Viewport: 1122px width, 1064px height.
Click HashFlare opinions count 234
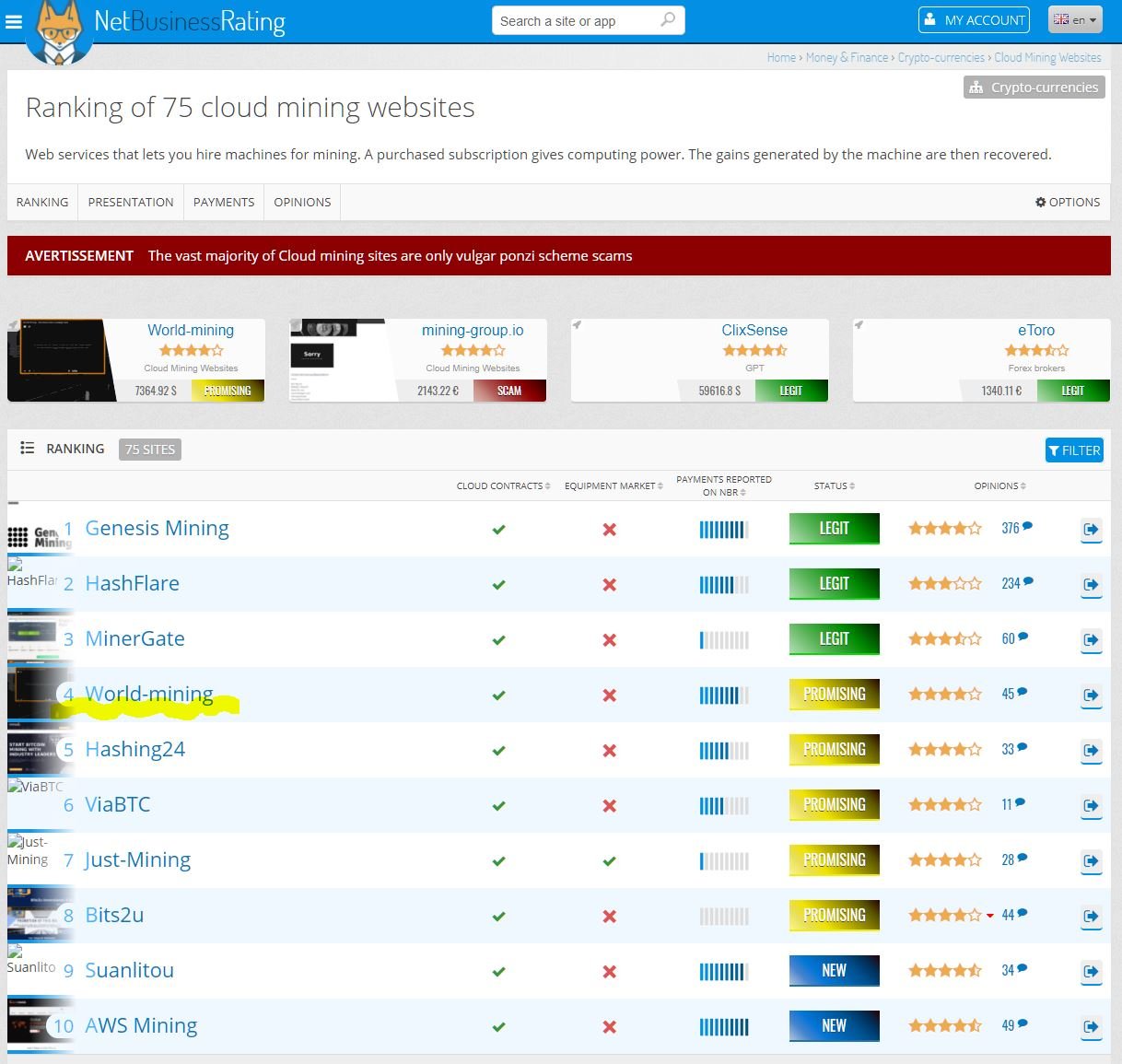(x=1011, y=584)
